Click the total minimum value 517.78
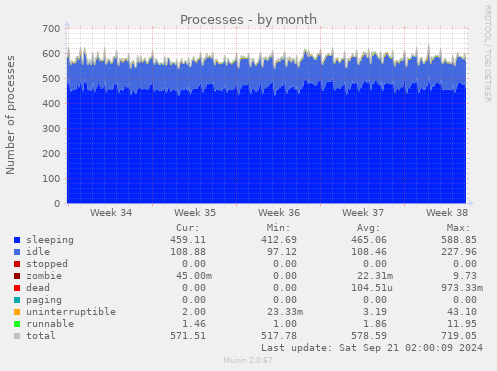 (x=279, y=336)
